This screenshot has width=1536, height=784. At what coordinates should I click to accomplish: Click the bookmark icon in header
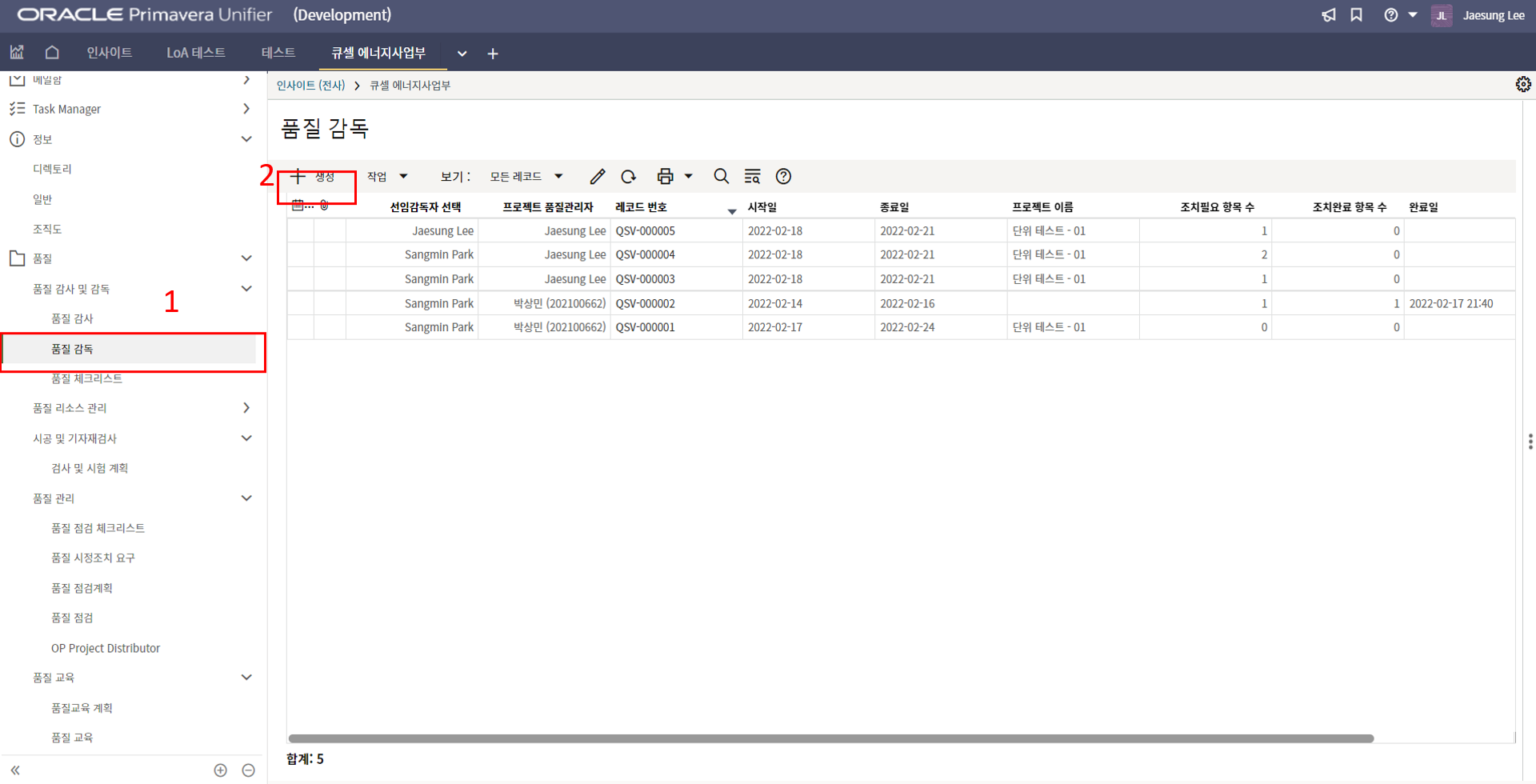[x=1356, y=15]
